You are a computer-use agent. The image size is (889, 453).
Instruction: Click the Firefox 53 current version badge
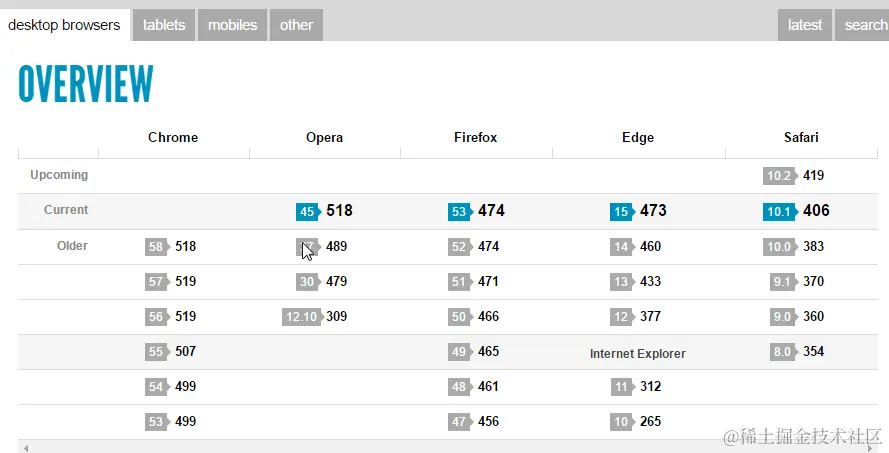(460, 211)
